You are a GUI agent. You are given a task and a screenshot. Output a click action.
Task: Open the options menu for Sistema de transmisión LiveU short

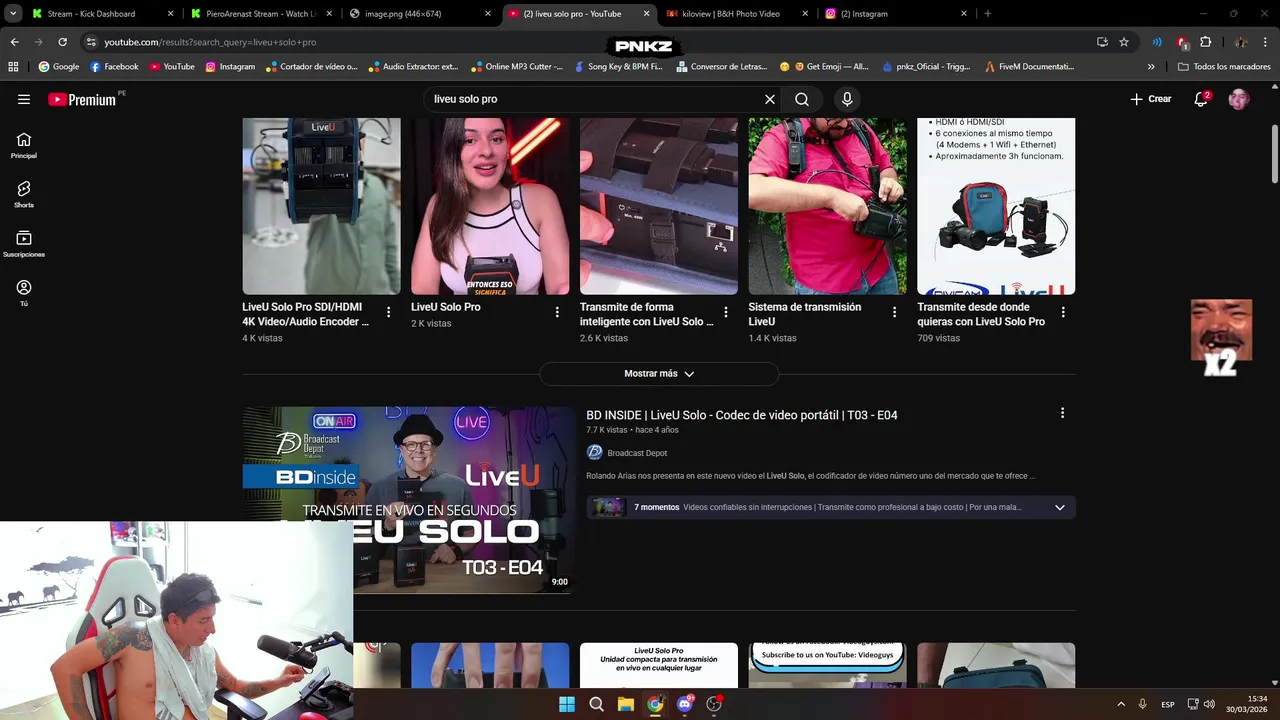click(x=894, y=312)
